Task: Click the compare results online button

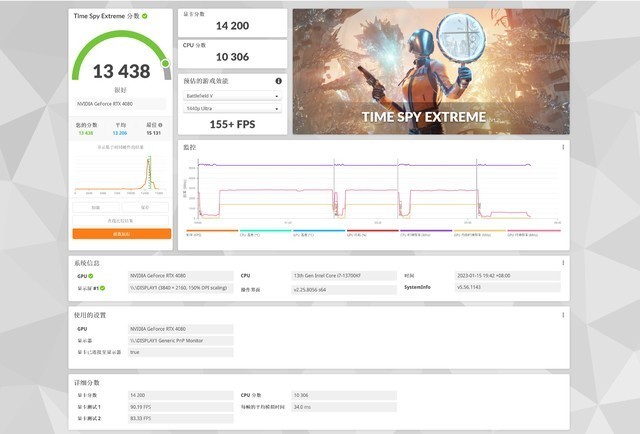Action: 121,220
